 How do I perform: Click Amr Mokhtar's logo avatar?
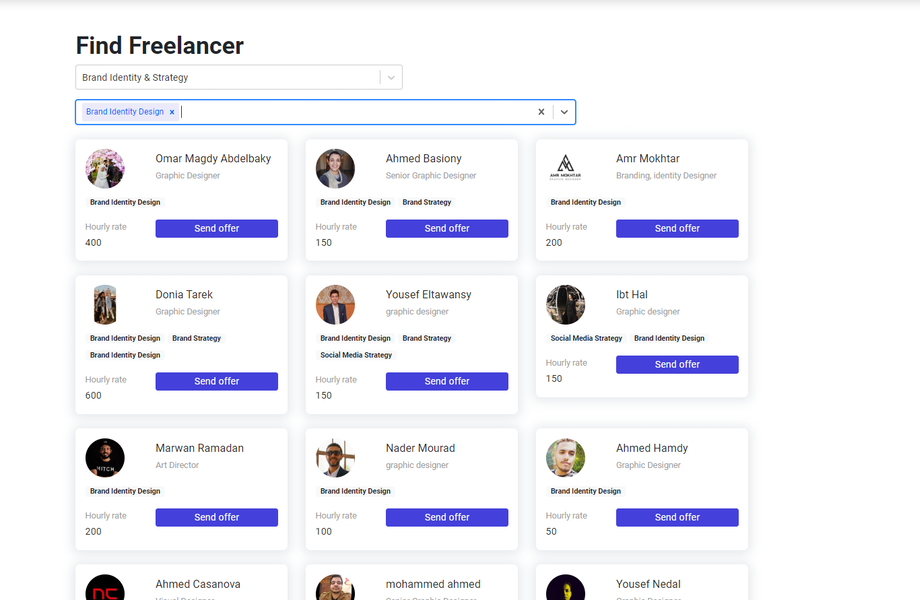point(565,169)
